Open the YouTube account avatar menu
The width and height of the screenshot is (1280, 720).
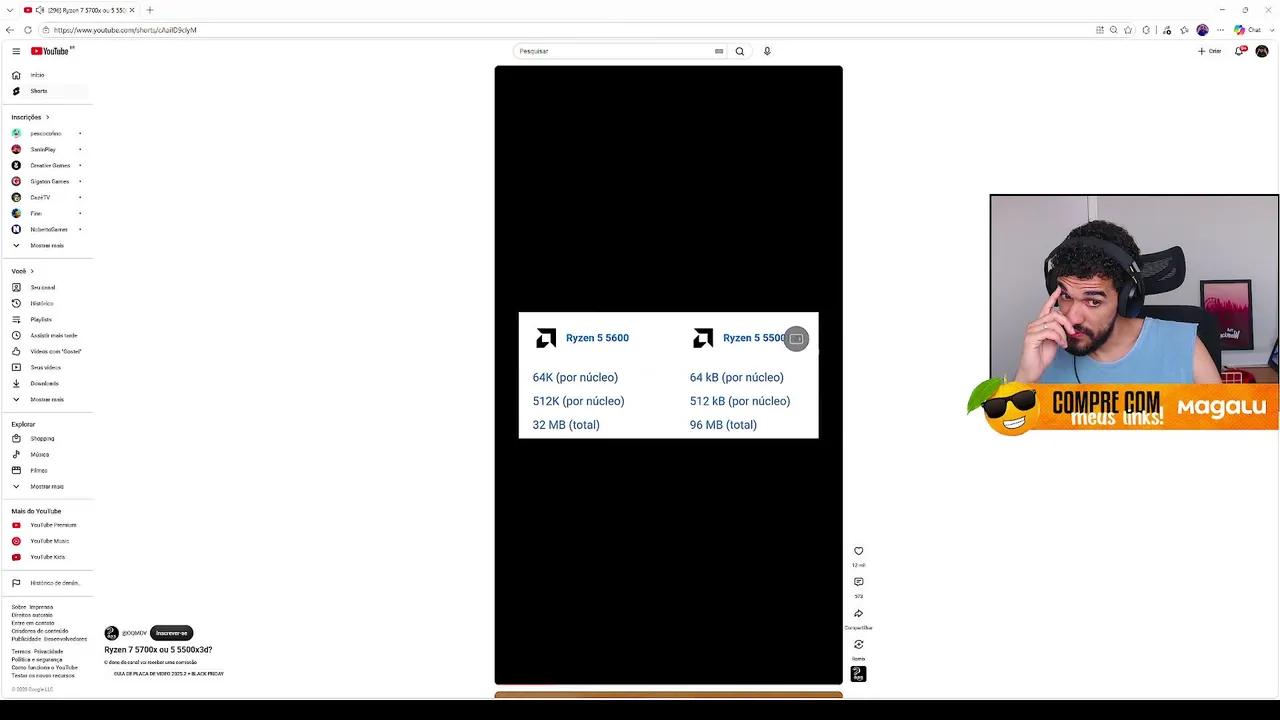point(1262,51)
